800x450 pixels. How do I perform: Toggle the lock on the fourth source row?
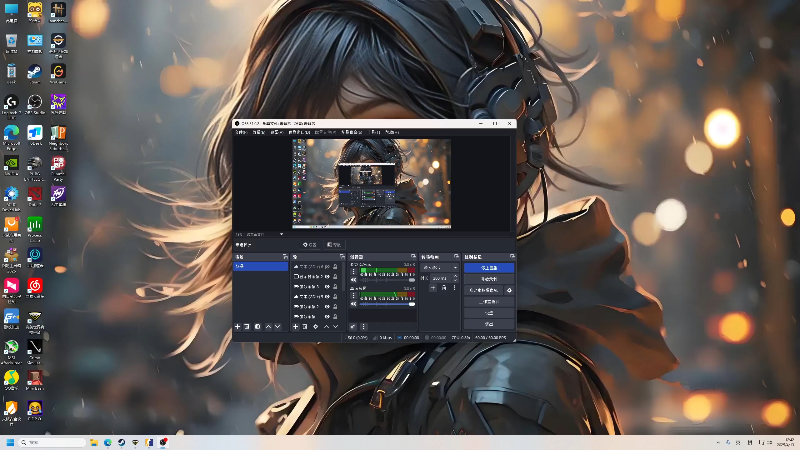(x=335, y=296)
